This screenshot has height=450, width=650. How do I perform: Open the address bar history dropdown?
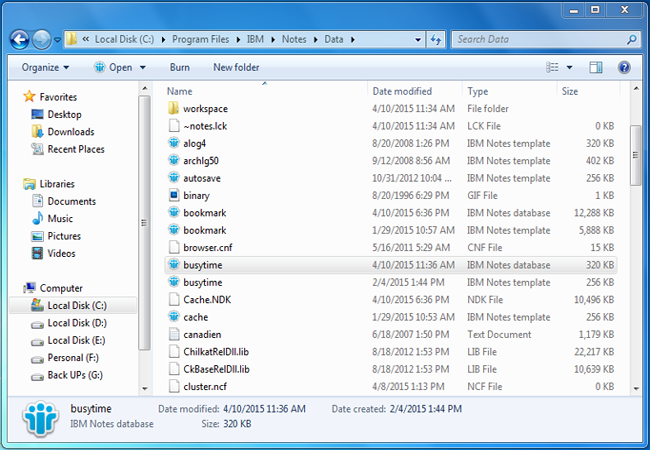pyautogui.click(x=417, y=40)
